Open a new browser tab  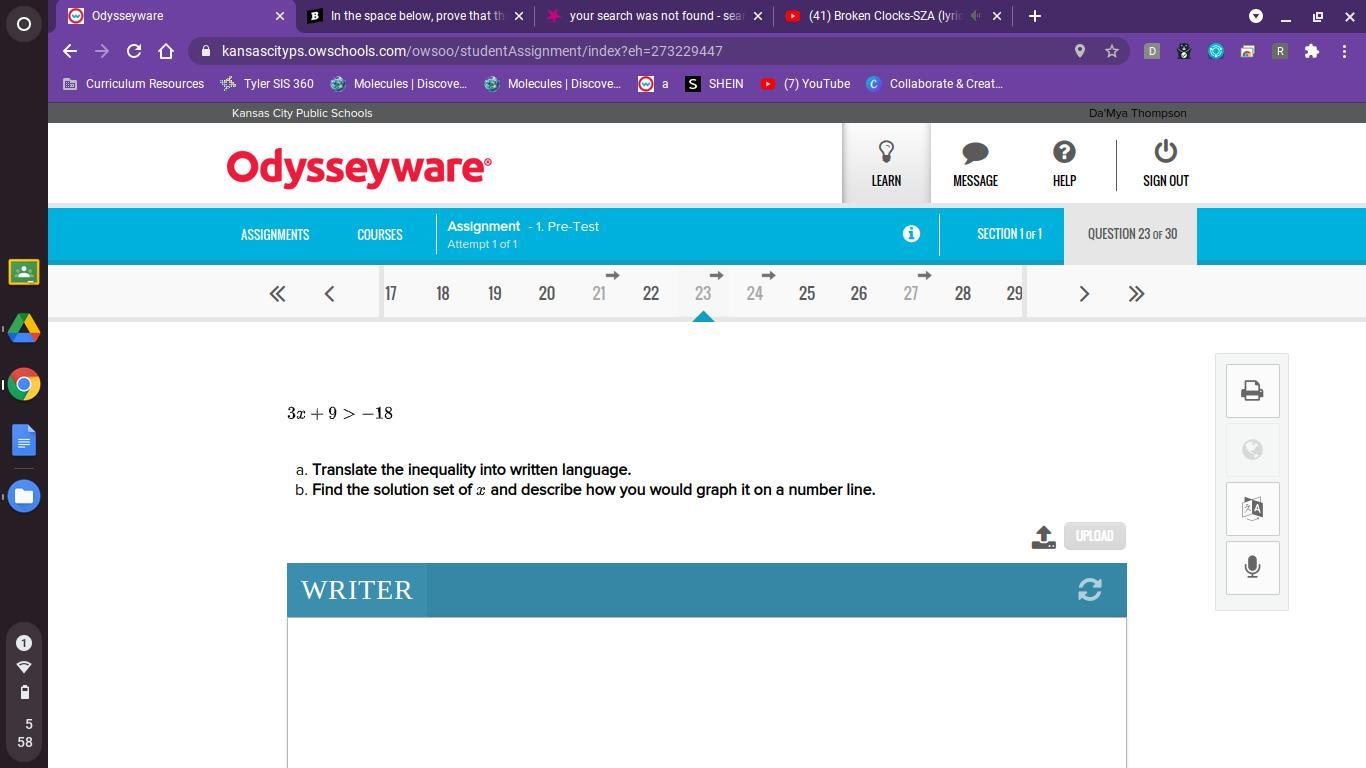1034,16
